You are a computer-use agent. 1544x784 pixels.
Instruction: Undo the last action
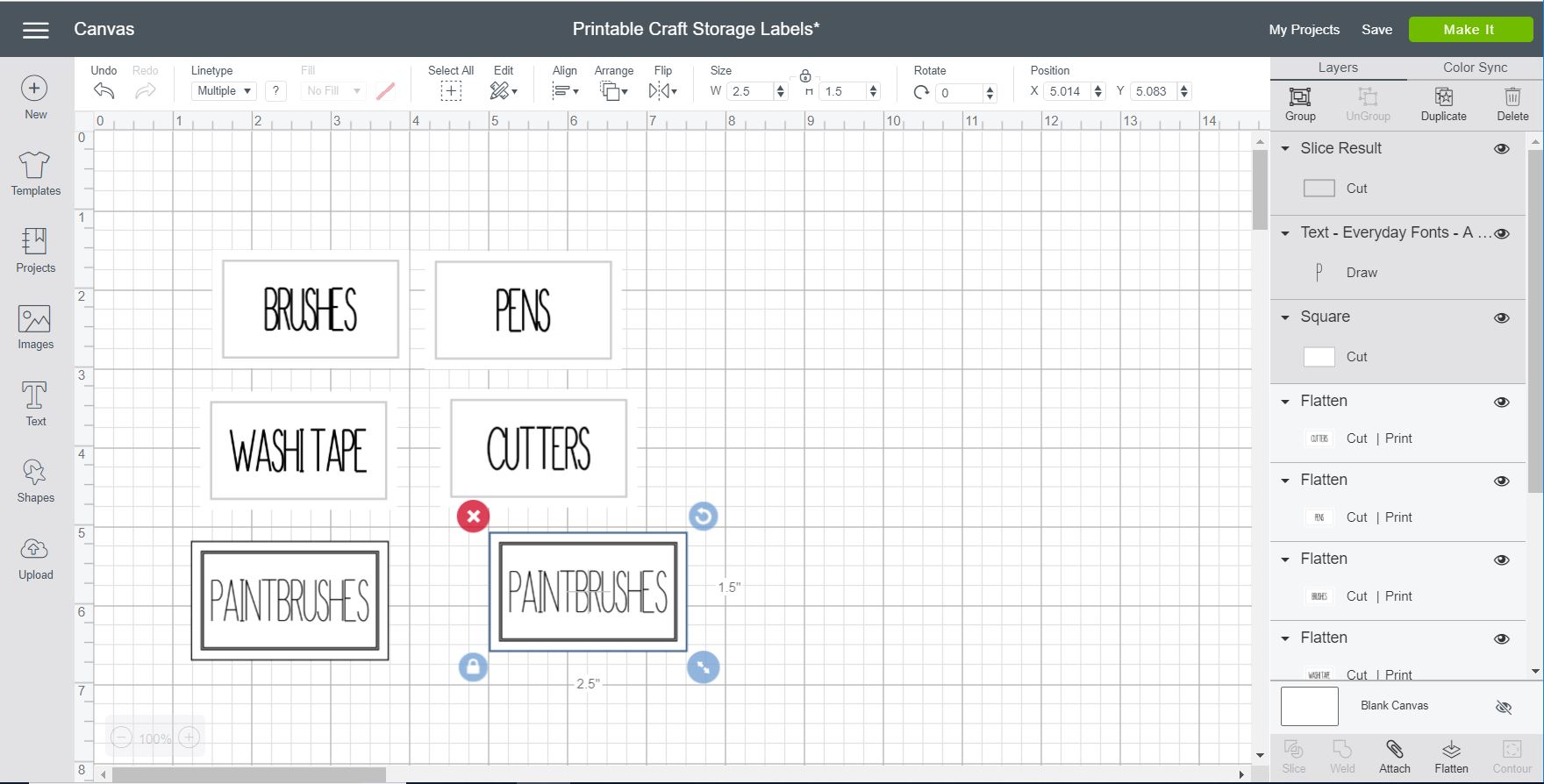104,90
